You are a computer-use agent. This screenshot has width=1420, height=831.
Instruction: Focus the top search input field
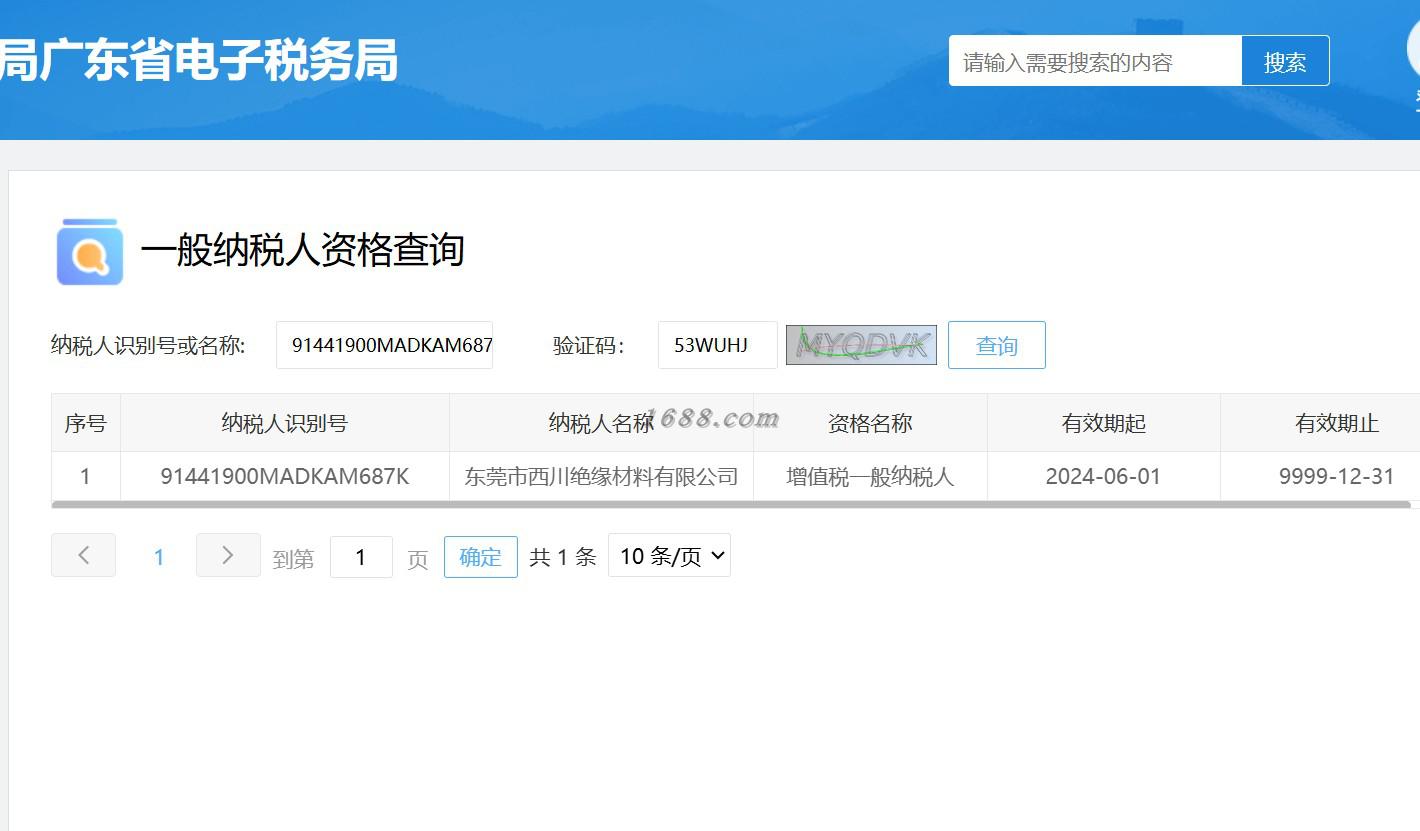[1095, 61]
